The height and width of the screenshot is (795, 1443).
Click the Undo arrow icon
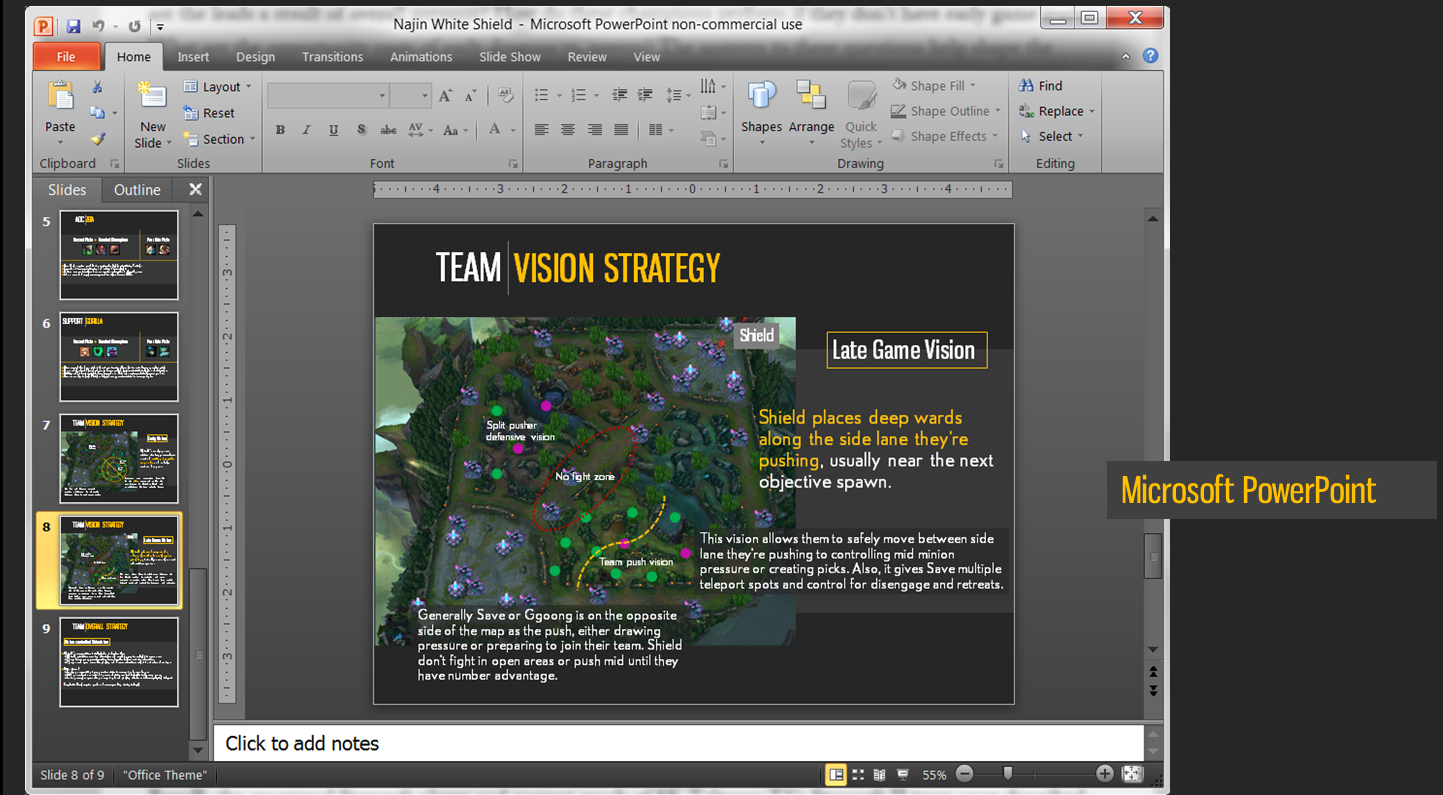(98, 25)
